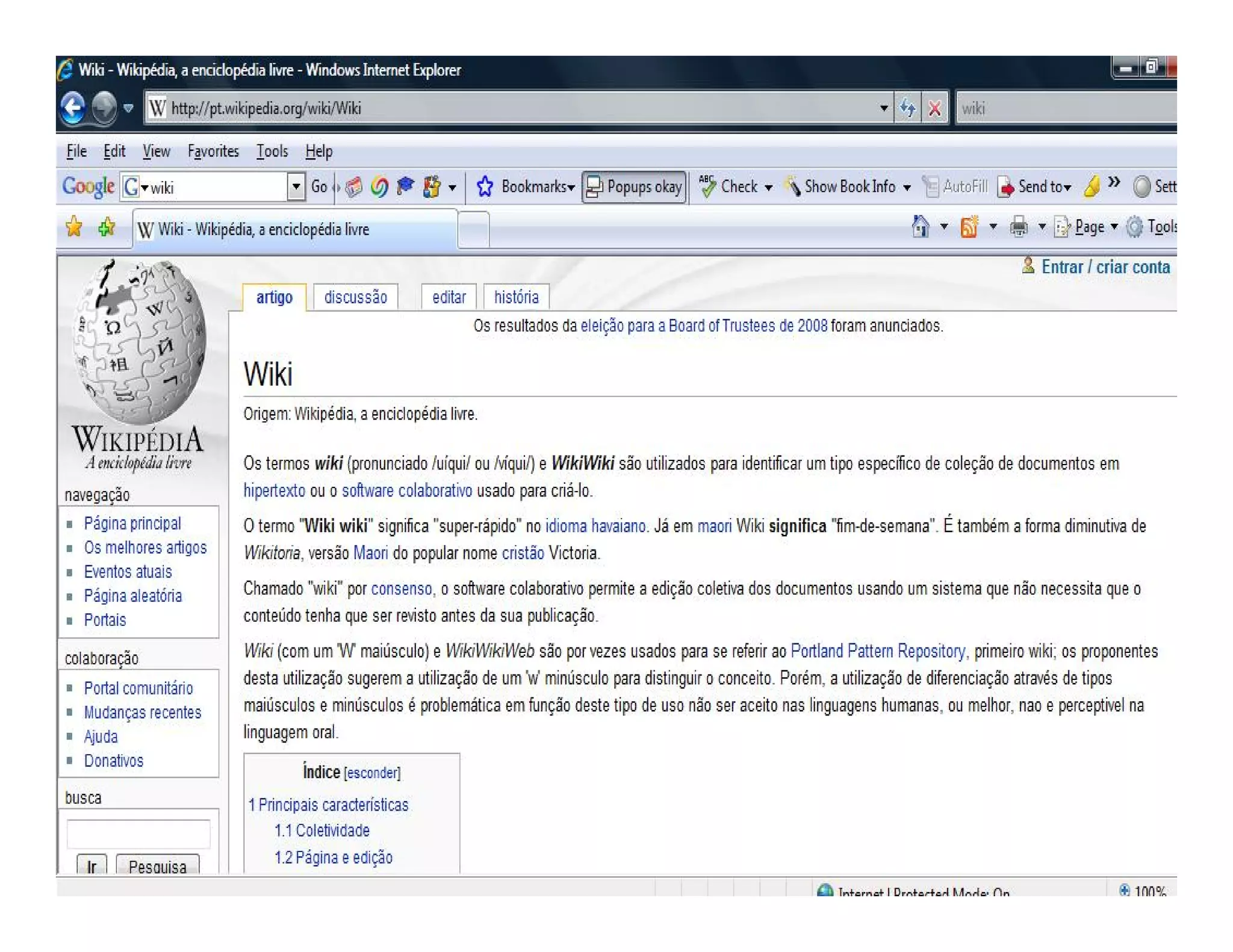The height and width of the screenshot is (952, 1233).
Task: Click the Wikipedia busca input field
Action: pos(138,833)
